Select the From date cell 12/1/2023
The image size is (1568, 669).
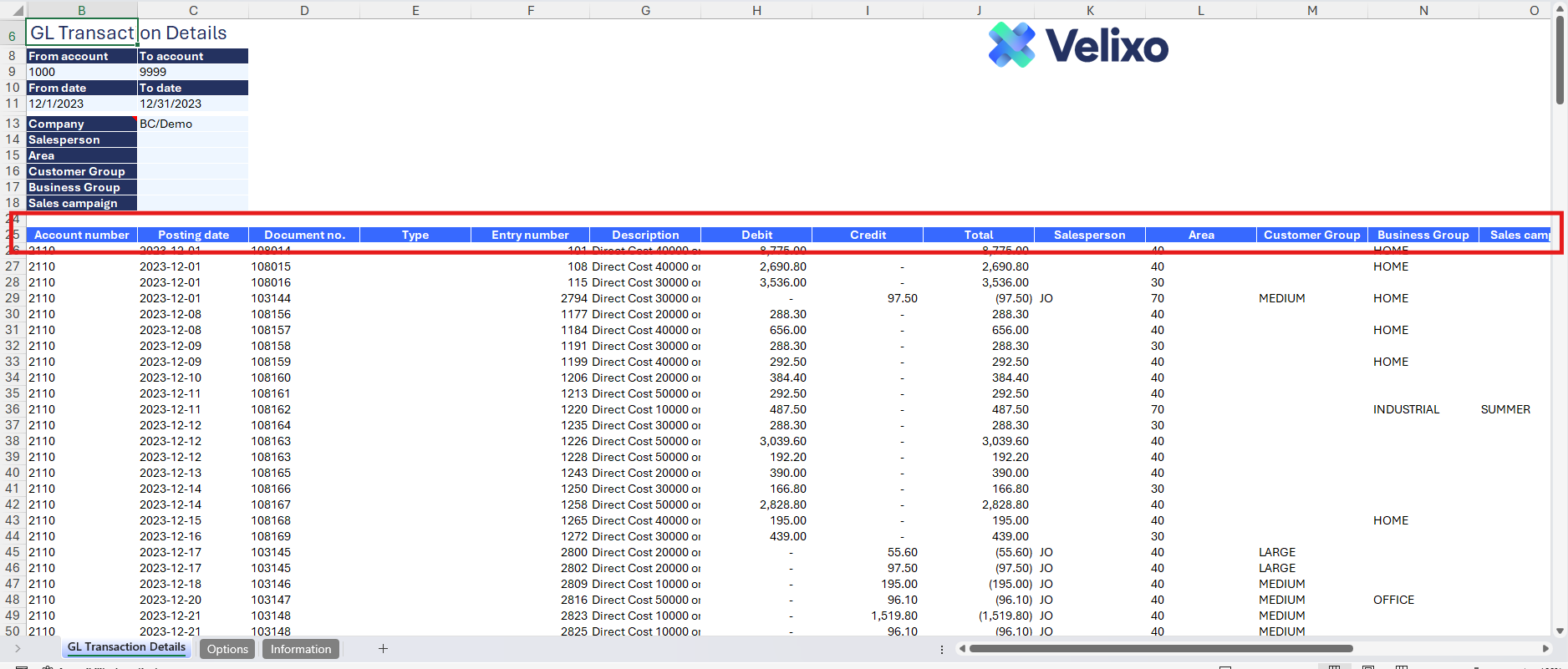pyautogui.click(x=81, y=104)
